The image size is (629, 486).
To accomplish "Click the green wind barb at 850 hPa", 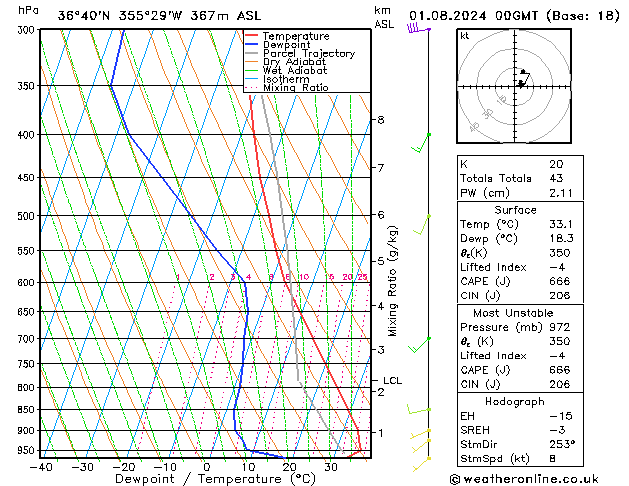I will tap(419, 409).
